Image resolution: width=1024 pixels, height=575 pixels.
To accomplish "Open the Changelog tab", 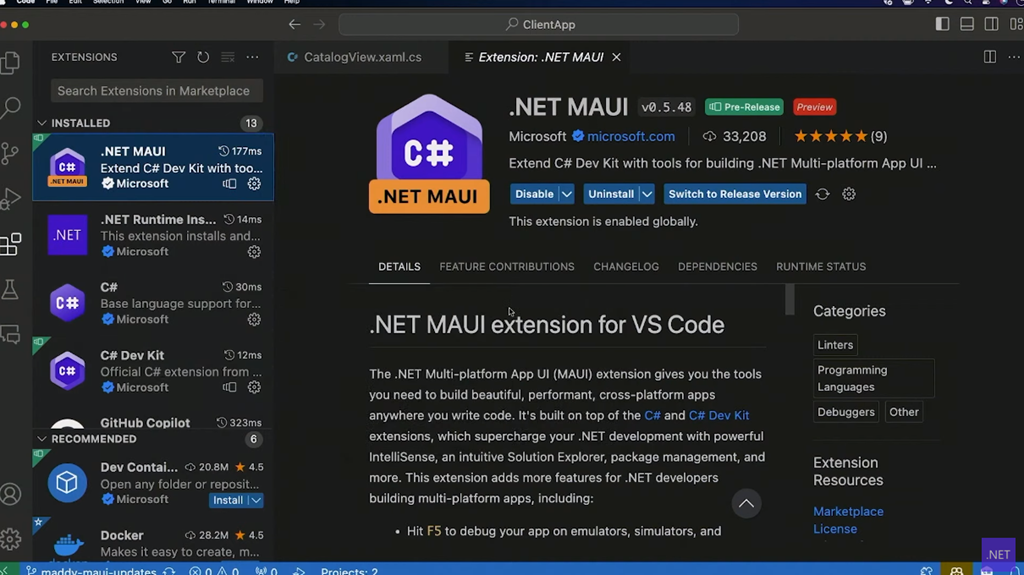I will pos(626,267).
